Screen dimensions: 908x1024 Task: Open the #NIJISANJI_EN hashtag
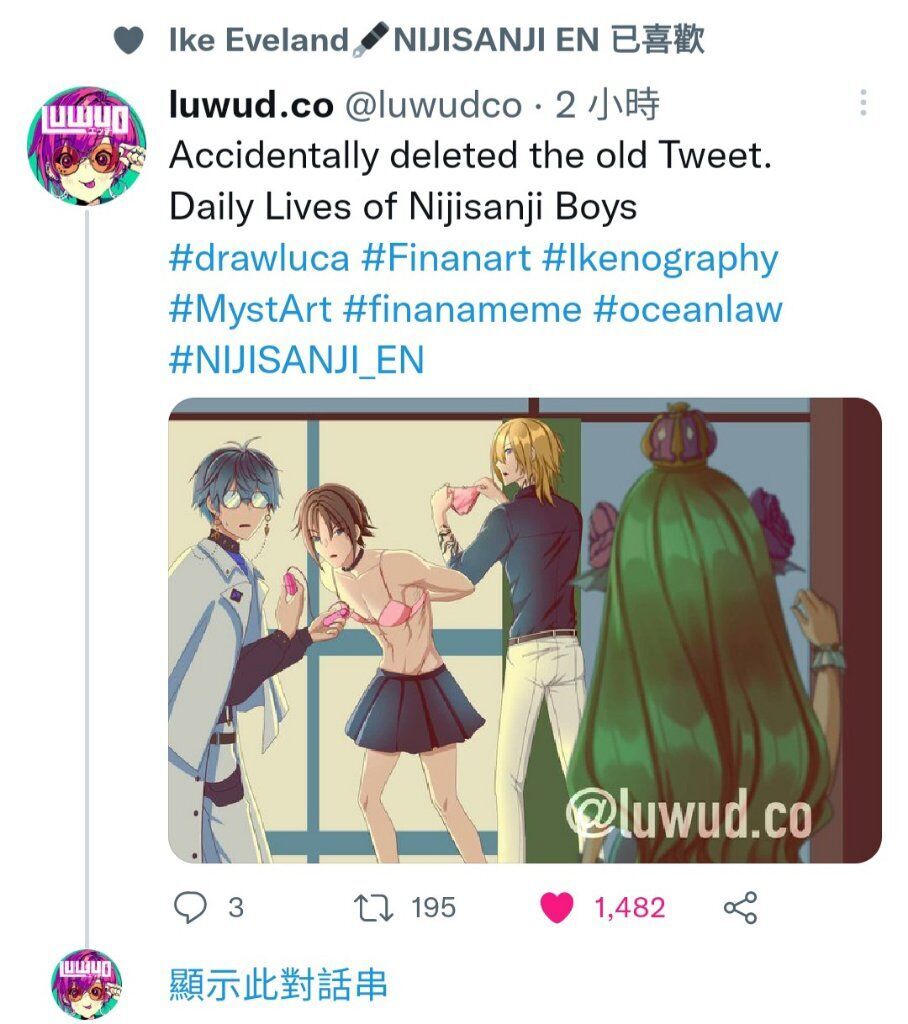point(297,360)
